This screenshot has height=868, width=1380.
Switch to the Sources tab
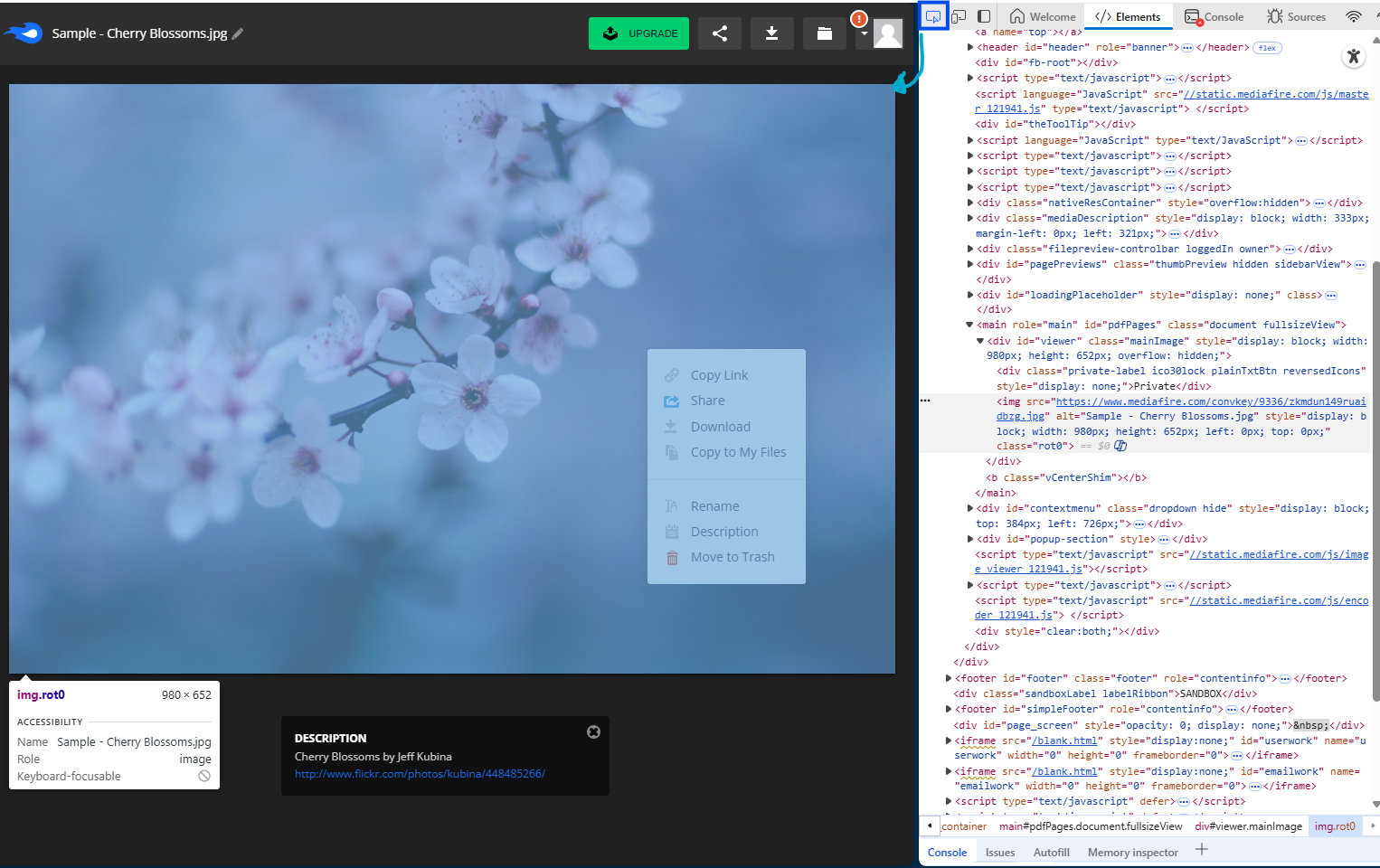(1296, 16)
